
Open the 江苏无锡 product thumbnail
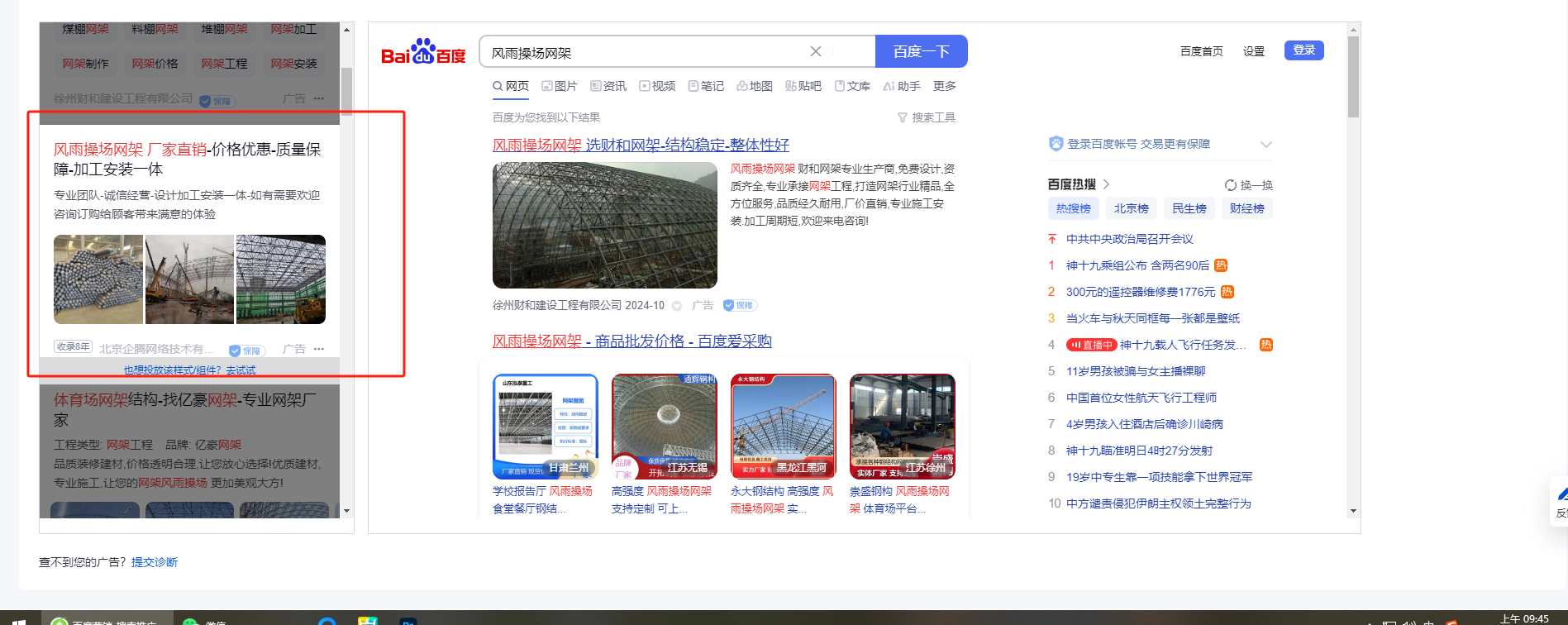[665, 426]
